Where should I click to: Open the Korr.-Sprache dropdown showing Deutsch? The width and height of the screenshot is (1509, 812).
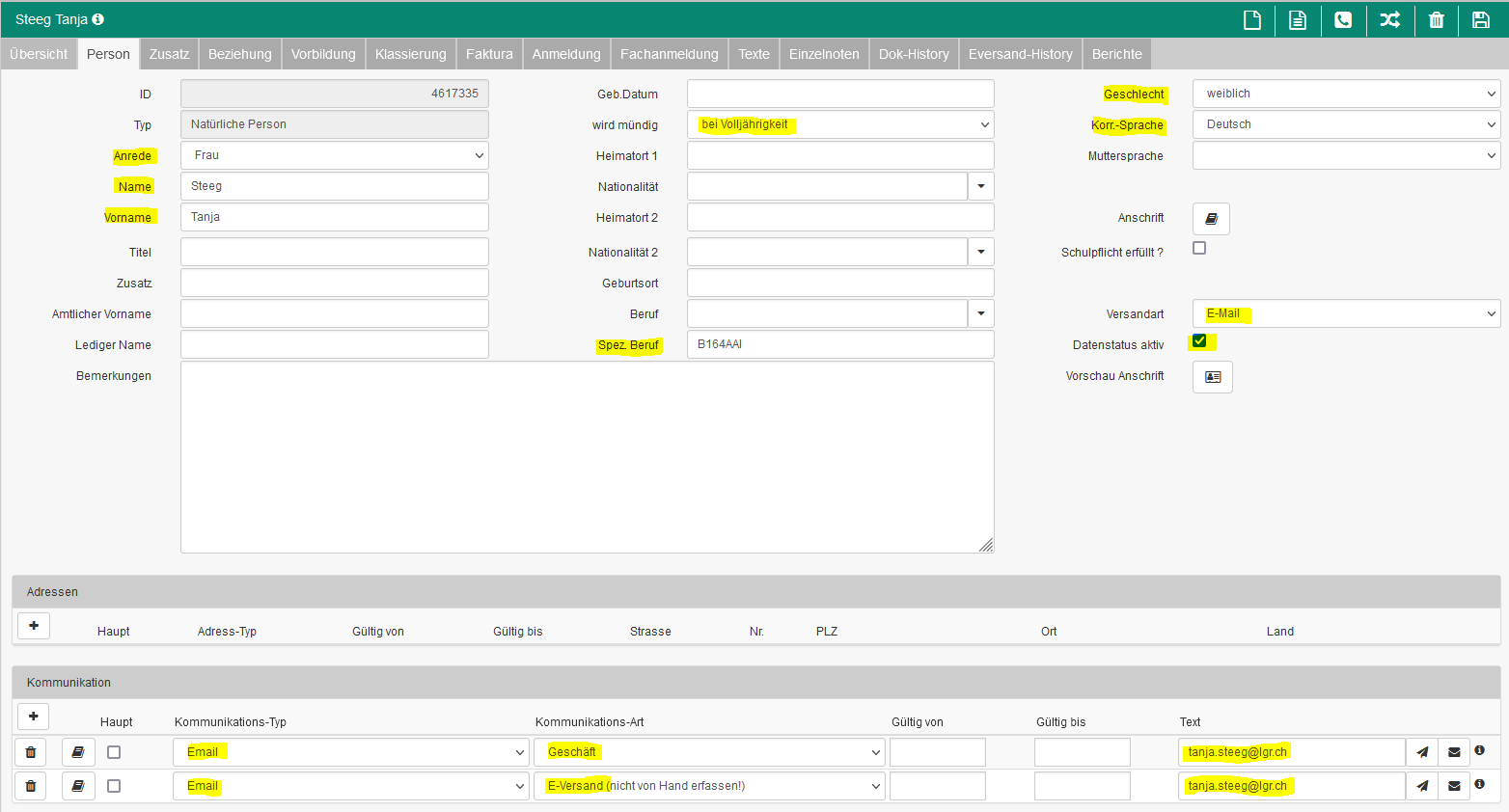coord(1346,124)
